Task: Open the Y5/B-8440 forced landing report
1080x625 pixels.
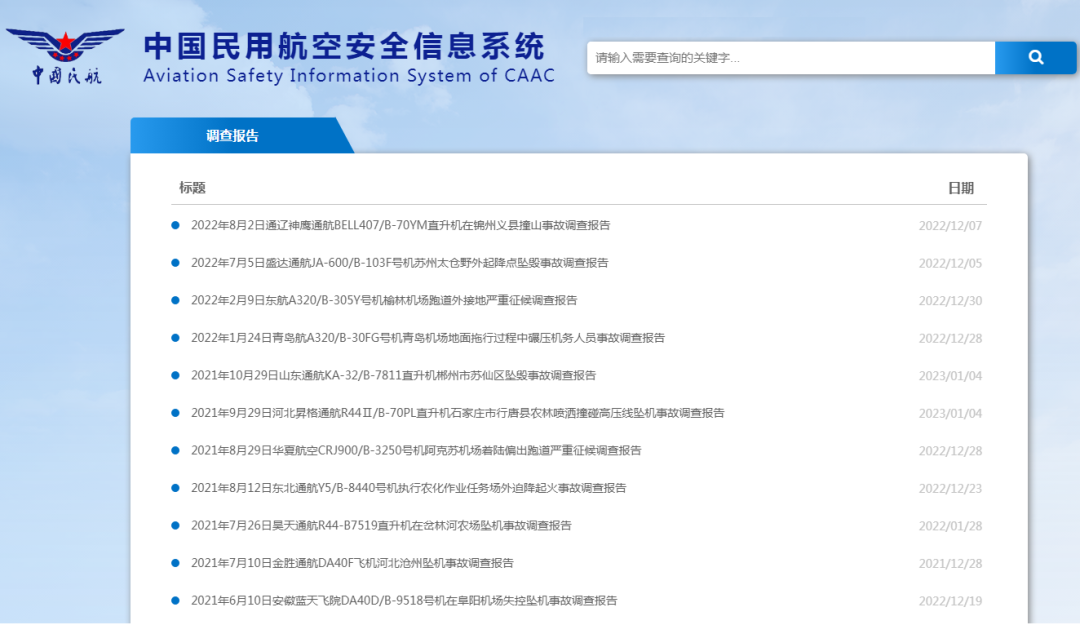Action: (408, 488)
